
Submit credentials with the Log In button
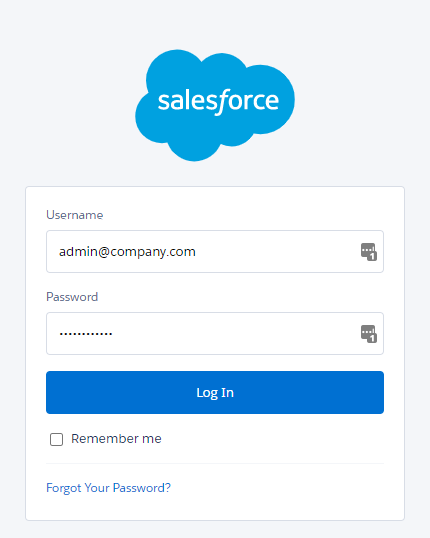coord(215,393)
